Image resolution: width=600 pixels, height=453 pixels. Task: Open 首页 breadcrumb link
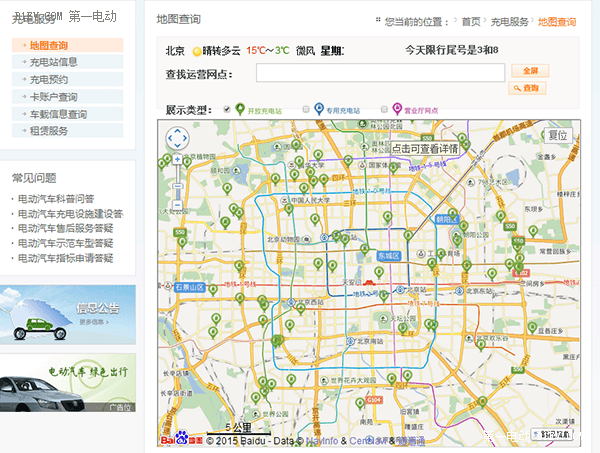[x=471, y=22]
